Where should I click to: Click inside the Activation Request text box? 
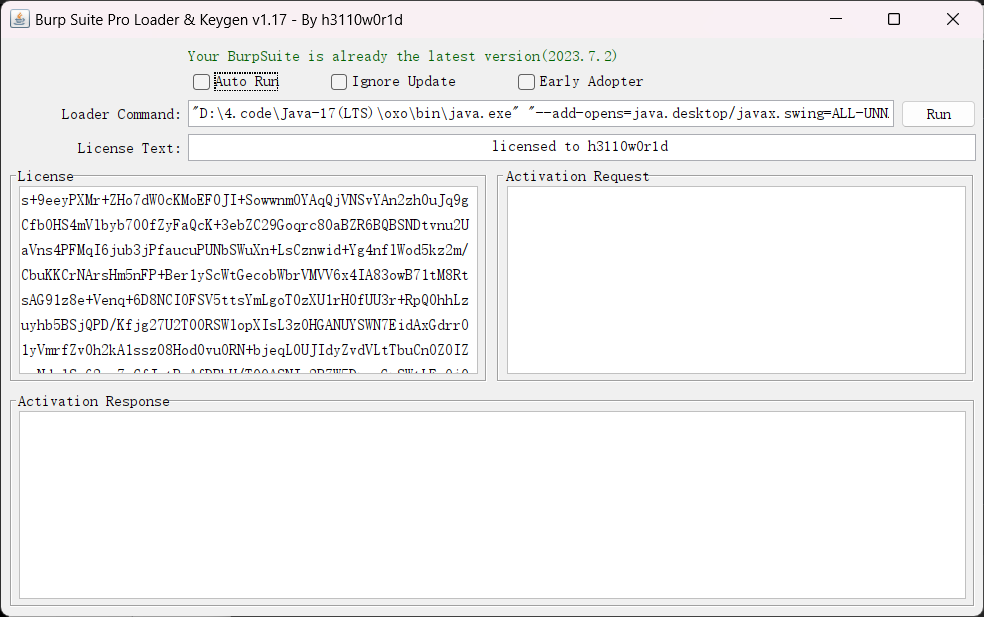[x=735, y=280]
